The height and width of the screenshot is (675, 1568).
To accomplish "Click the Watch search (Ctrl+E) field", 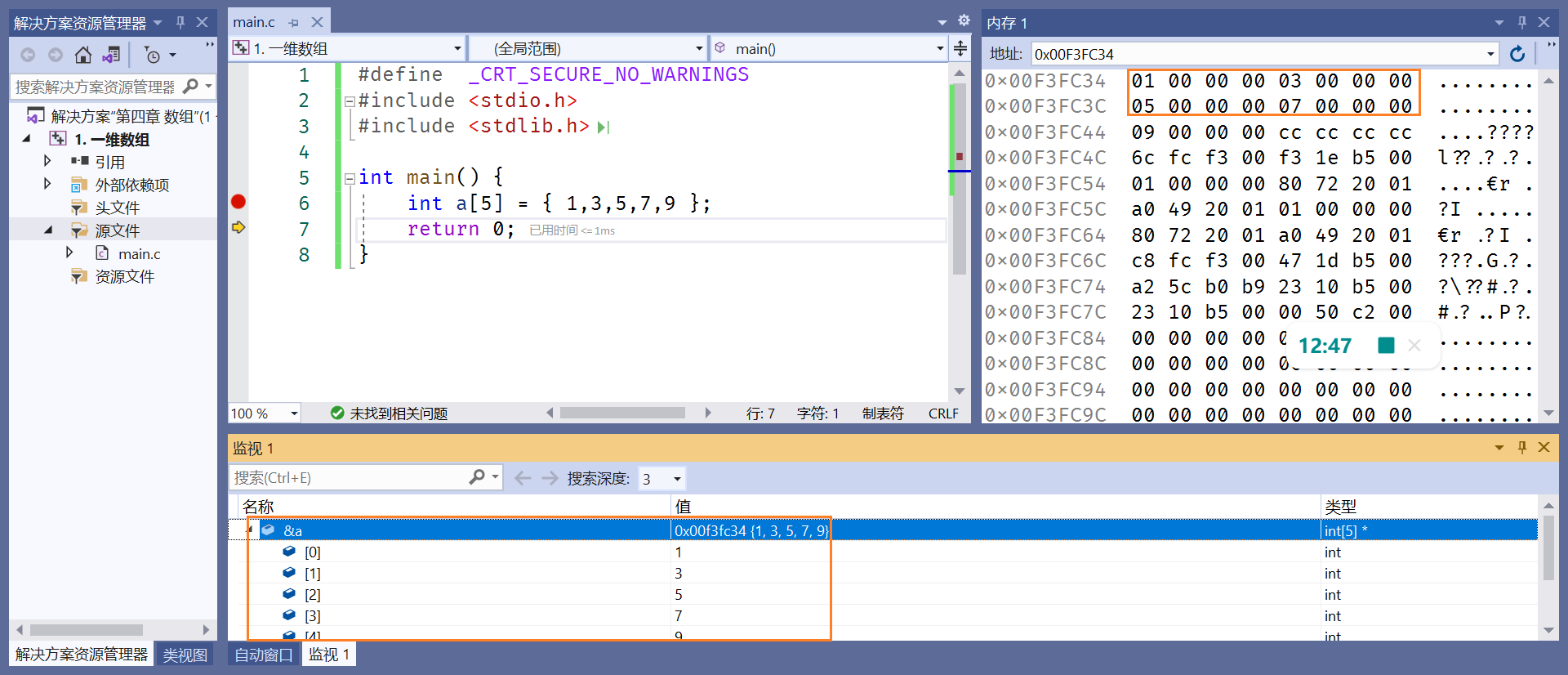I will coord(350,477).
